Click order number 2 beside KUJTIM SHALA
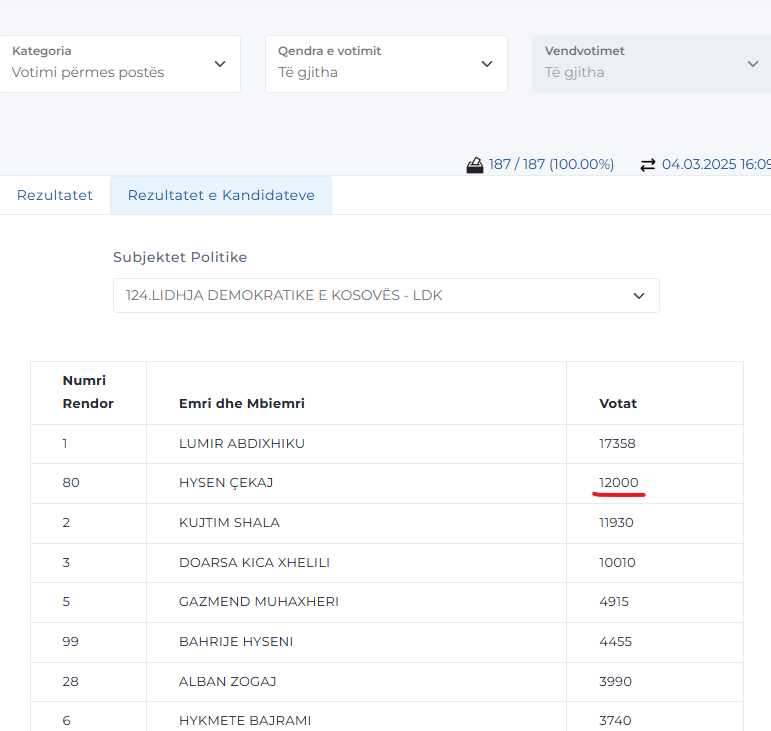The image size is (771, 731). click(x=66, y=523)
